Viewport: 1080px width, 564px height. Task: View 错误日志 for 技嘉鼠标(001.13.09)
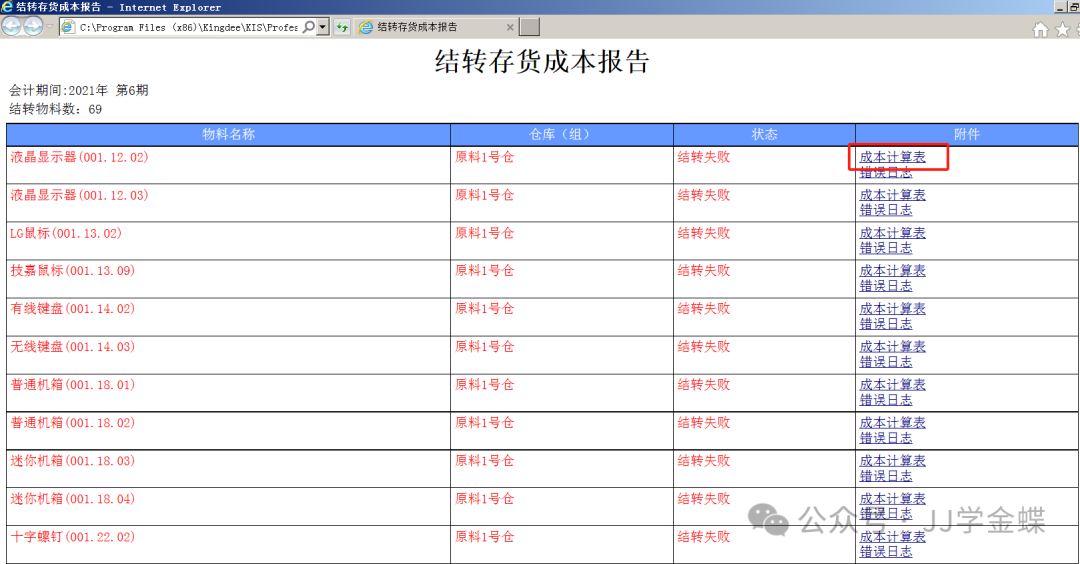coord(886,286)
